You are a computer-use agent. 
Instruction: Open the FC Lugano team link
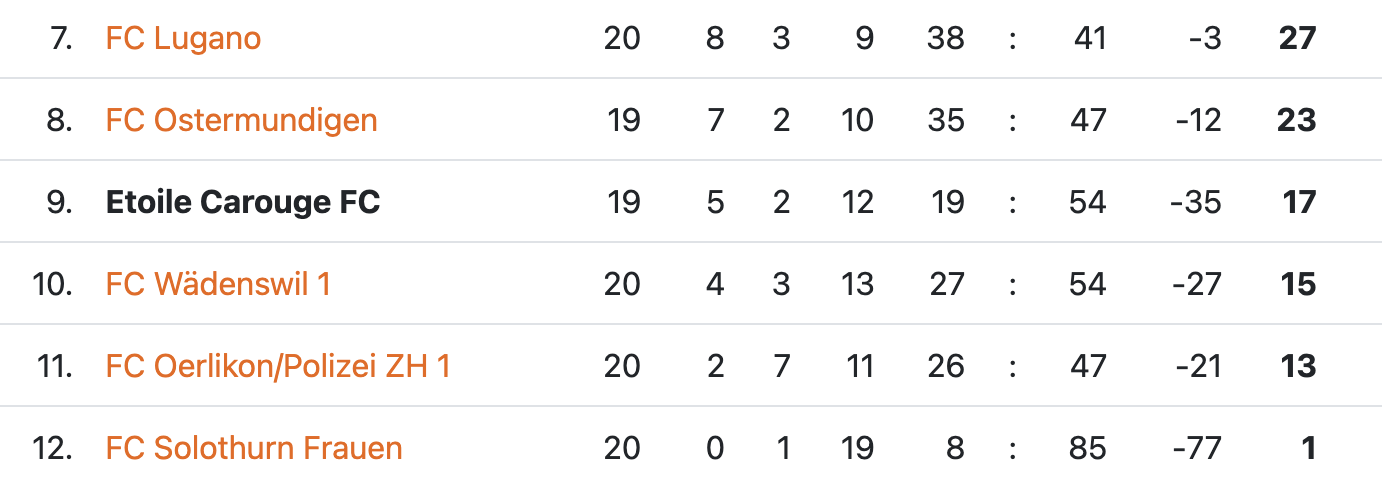(x=183, y=38)
